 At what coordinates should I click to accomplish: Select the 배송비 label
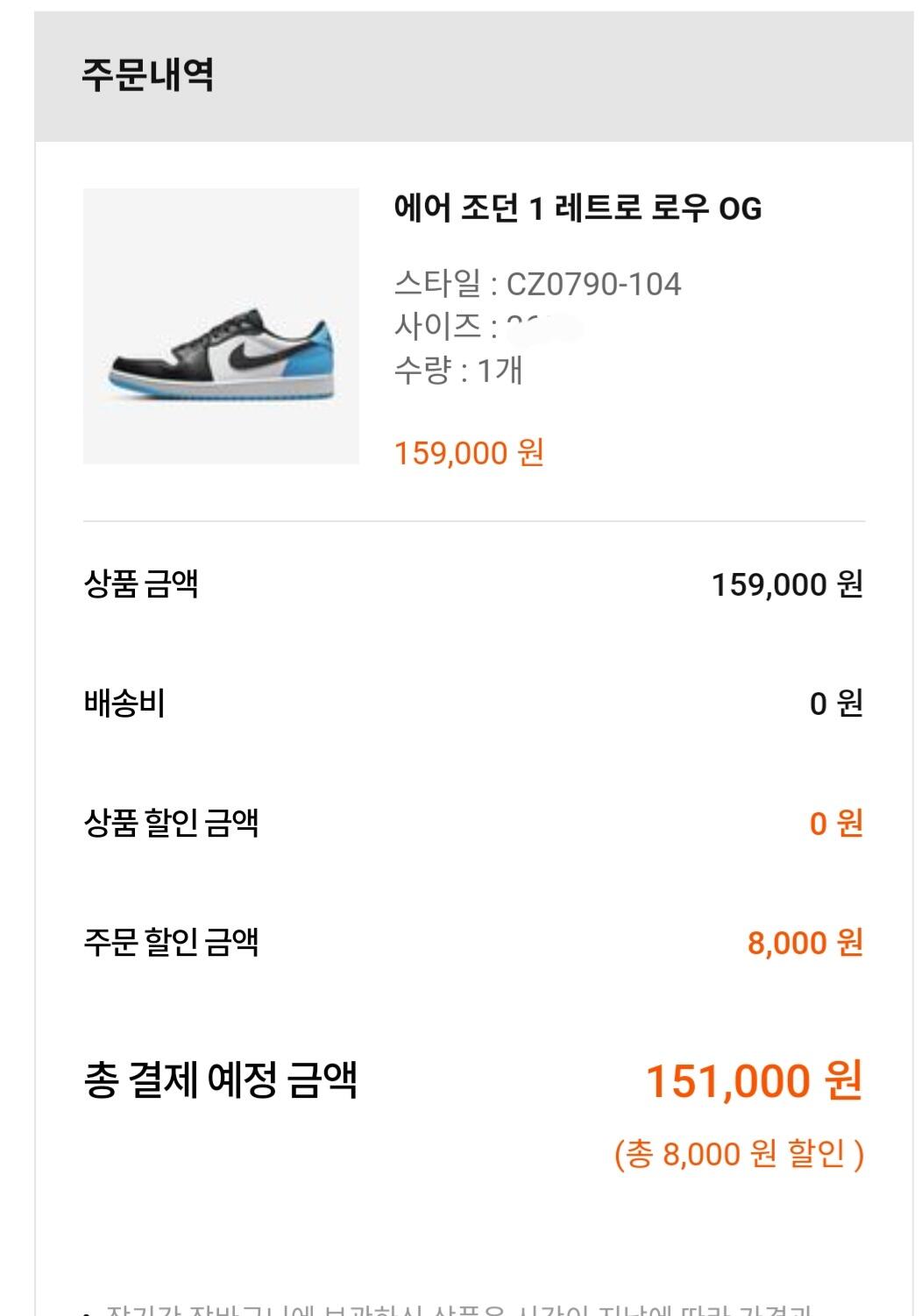point(124,703)
